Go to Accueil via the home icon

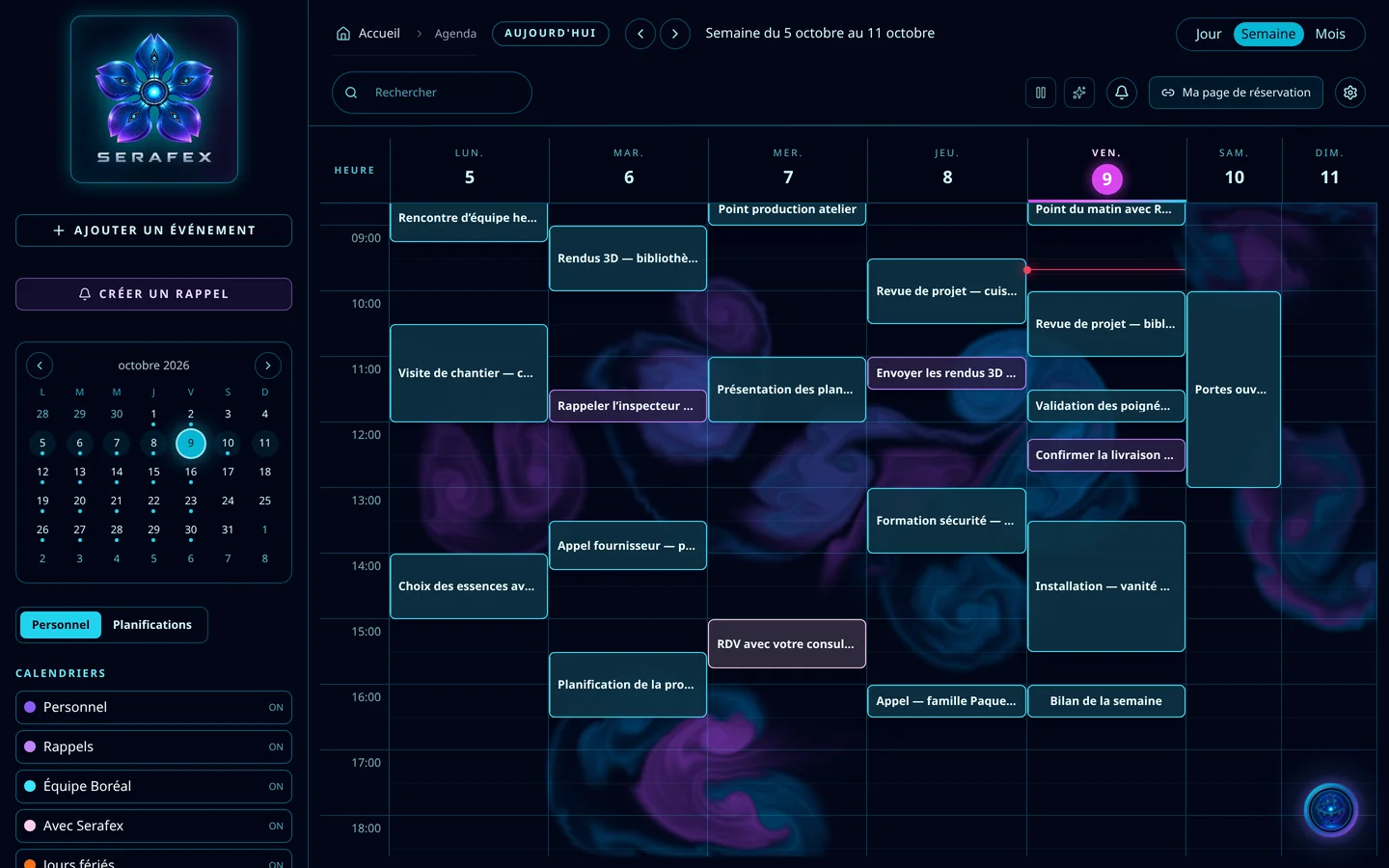pos(343,34)
